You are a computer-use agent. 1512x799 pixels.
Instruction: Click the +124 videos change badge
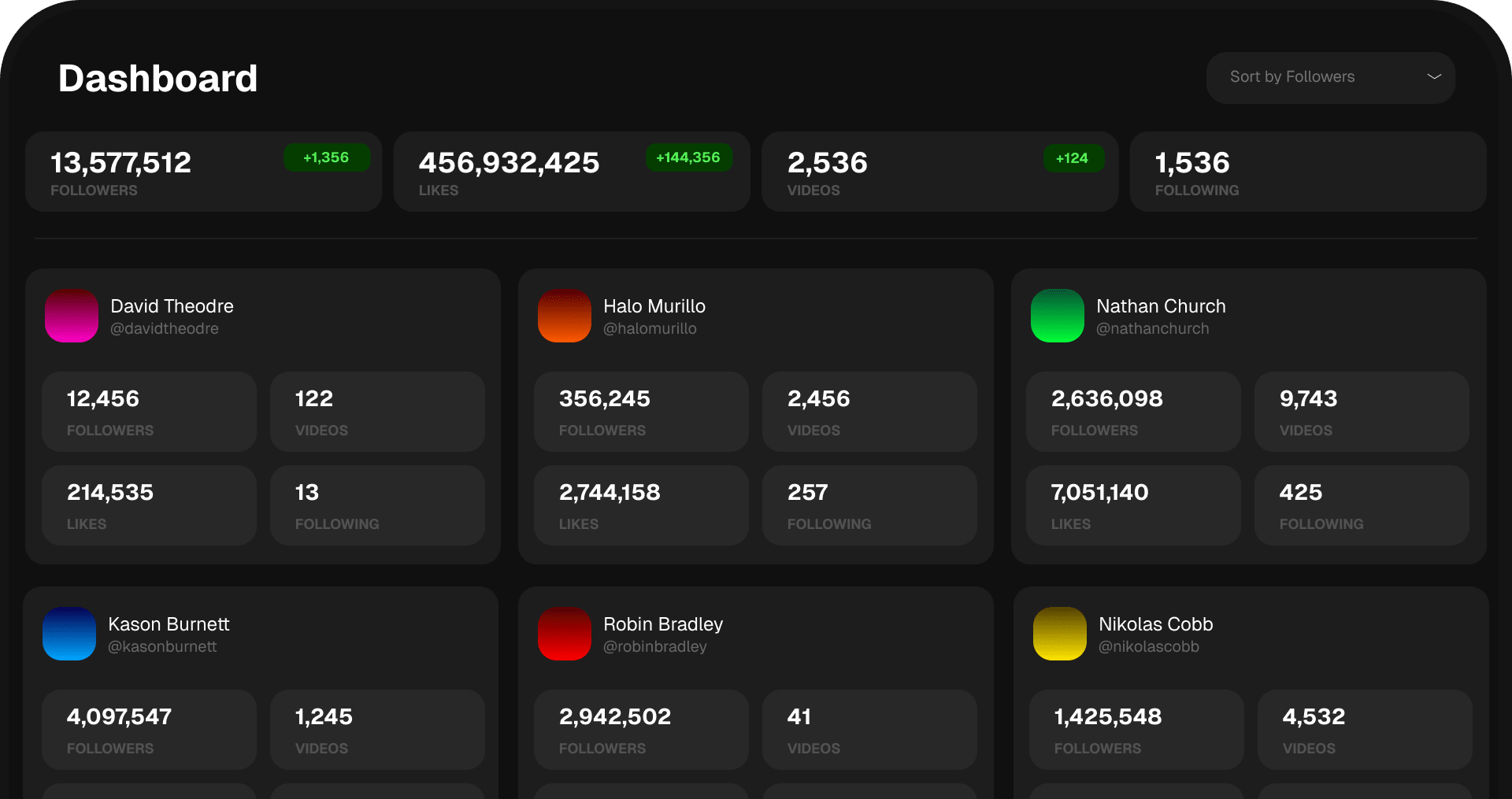pos(1073,158)
